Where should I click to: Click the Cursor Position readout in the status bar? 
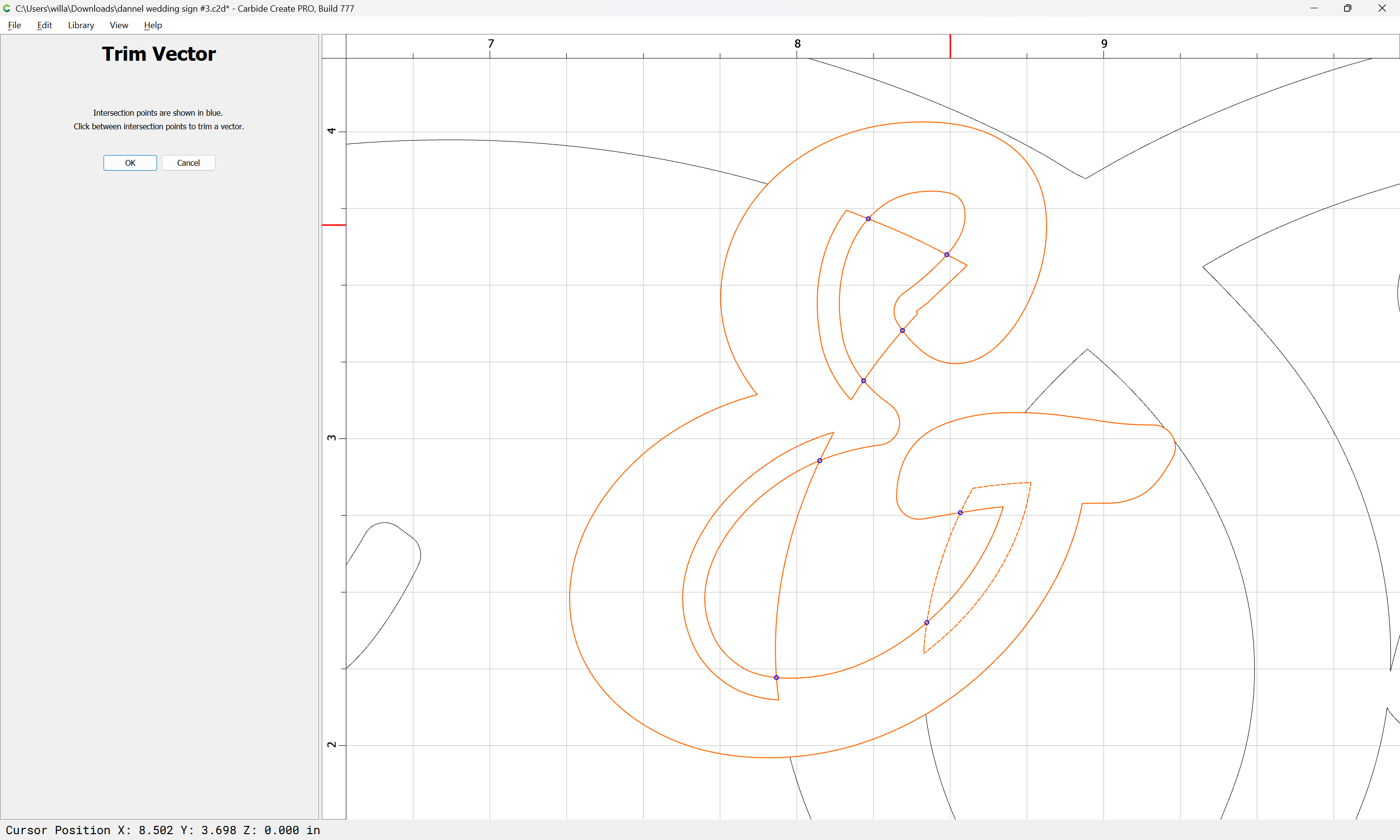pos(163,830)
